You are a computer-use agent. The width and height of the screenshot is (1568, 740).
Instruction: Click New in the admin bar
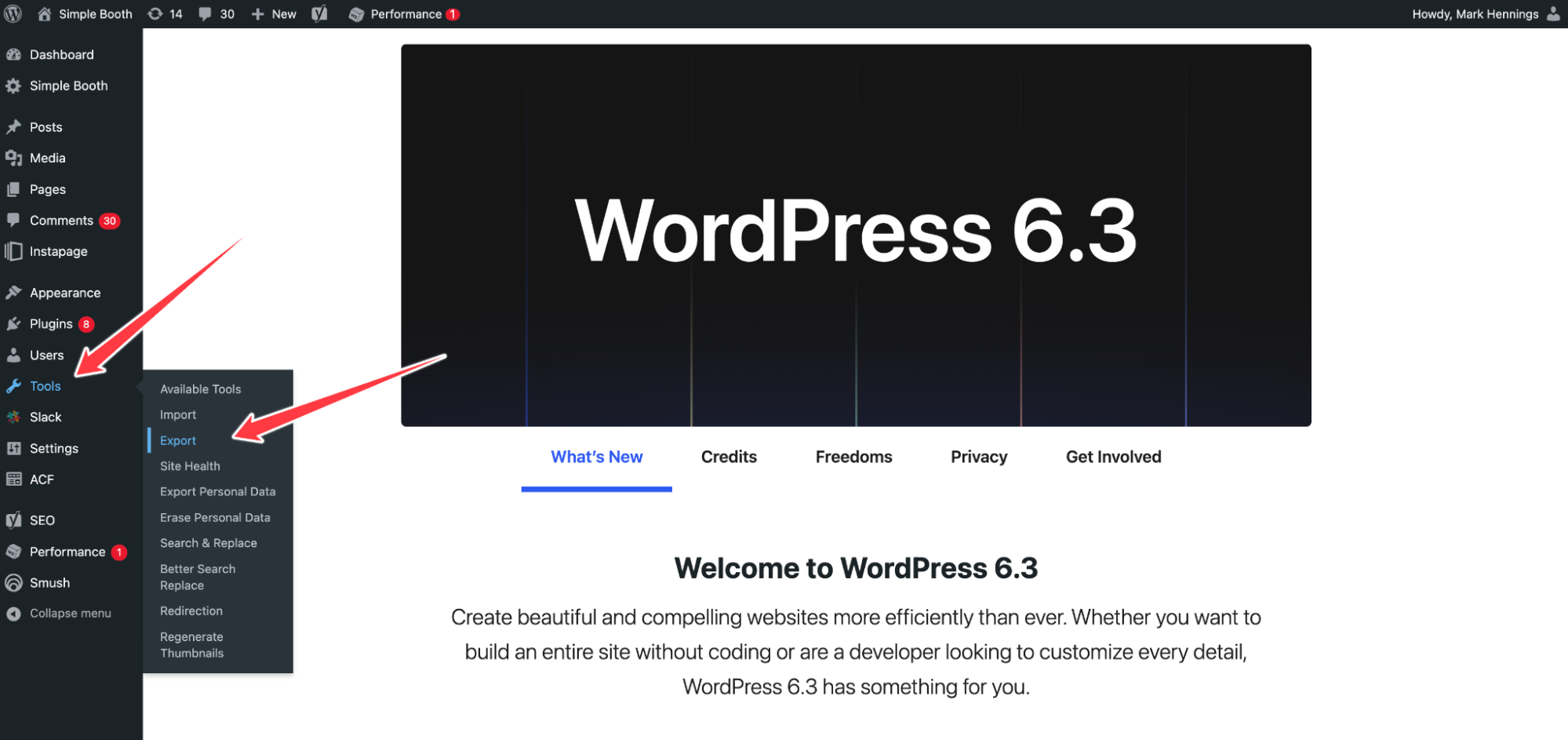(284, 14)
